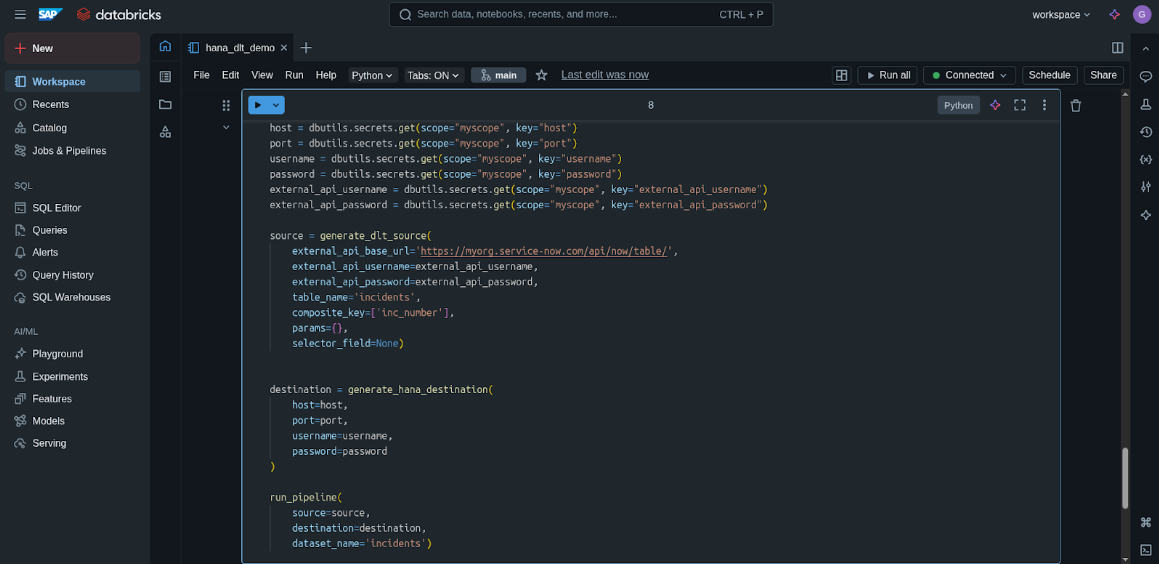The height and width of the screenshot is (564, 1159).
Task: Open the terminal icon at bottom right
Action: point(1146,549)
